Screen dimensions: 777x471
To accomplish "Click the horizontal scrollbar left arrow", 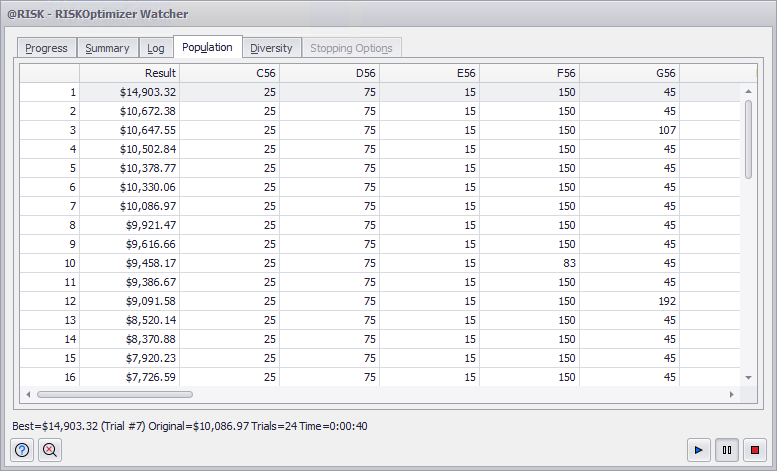I will pos(28,394).
